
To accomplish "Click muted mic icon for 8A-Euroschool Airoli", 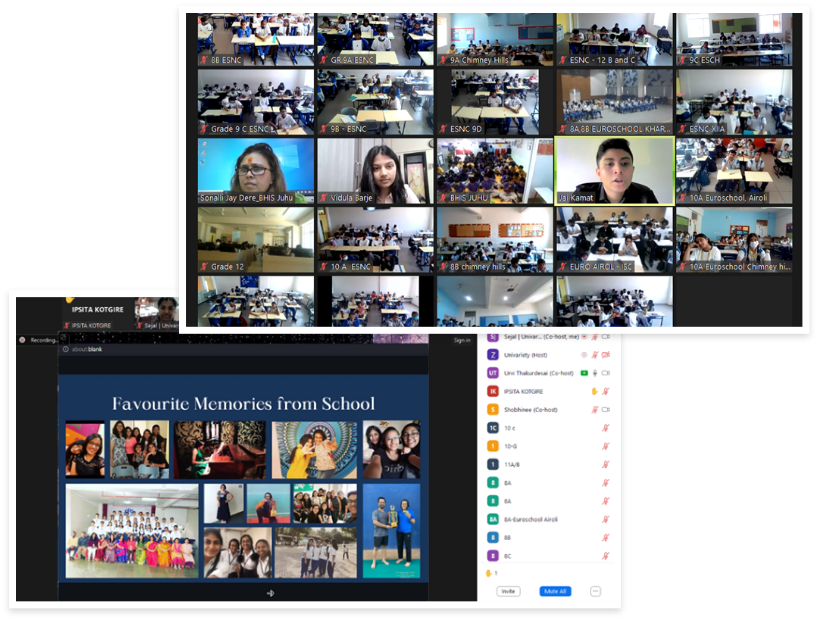I will click(x=605, y=519).
